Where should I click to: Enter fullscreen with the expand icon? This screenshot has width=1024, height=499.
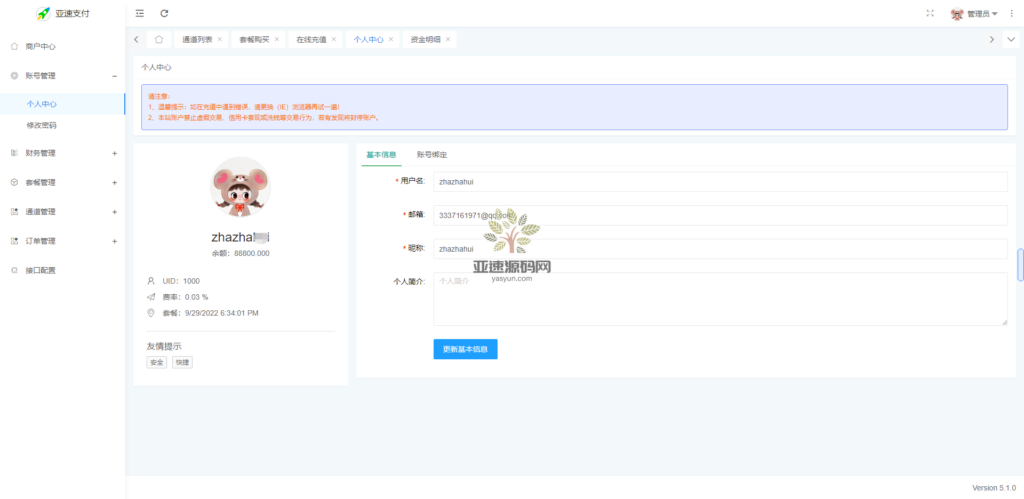[930, 13]
